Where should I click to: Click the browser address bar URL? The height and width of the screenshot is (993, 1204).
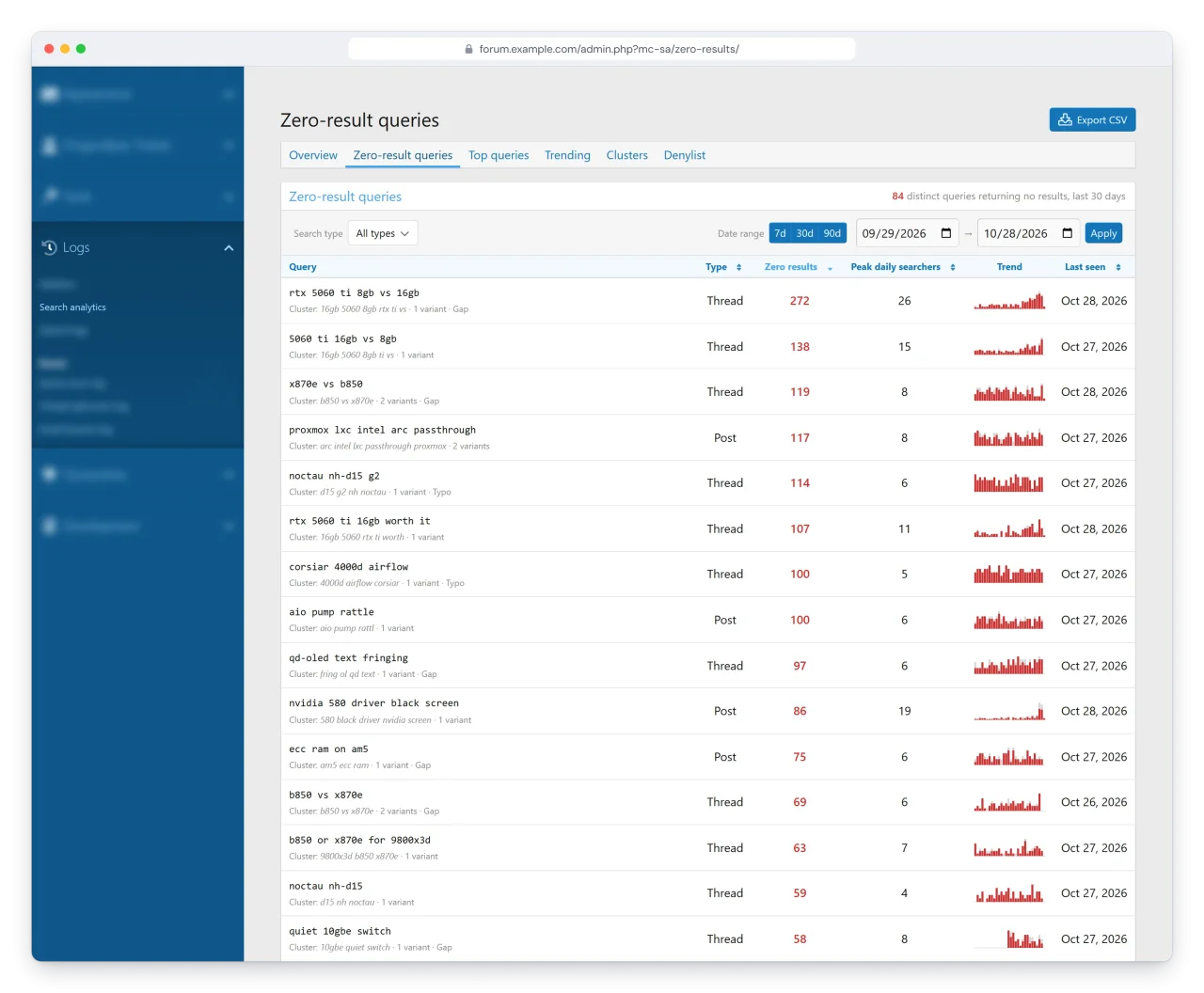click(x=609, y=49)
